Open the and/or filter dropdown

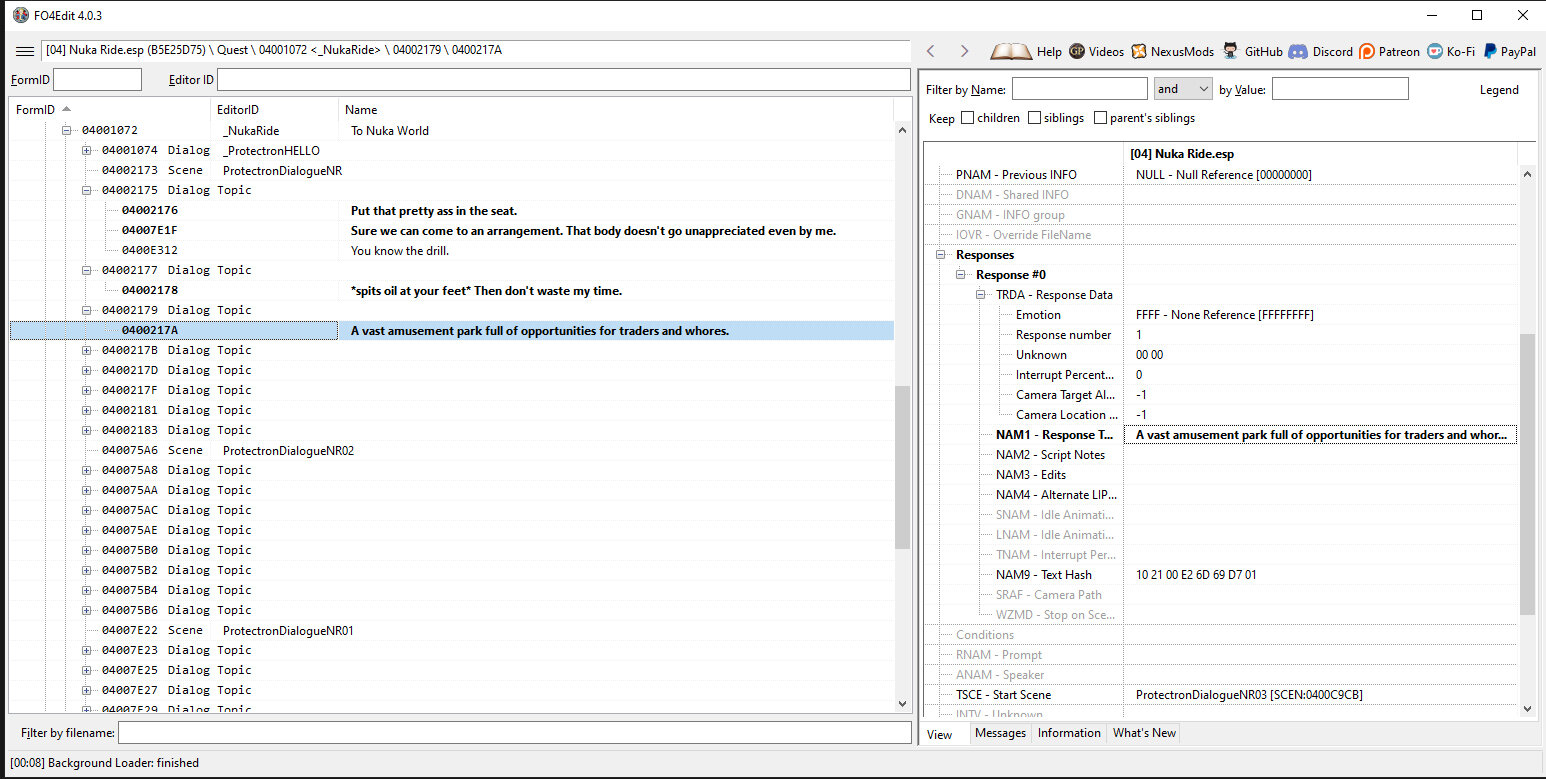click(x=1183, y=89)
